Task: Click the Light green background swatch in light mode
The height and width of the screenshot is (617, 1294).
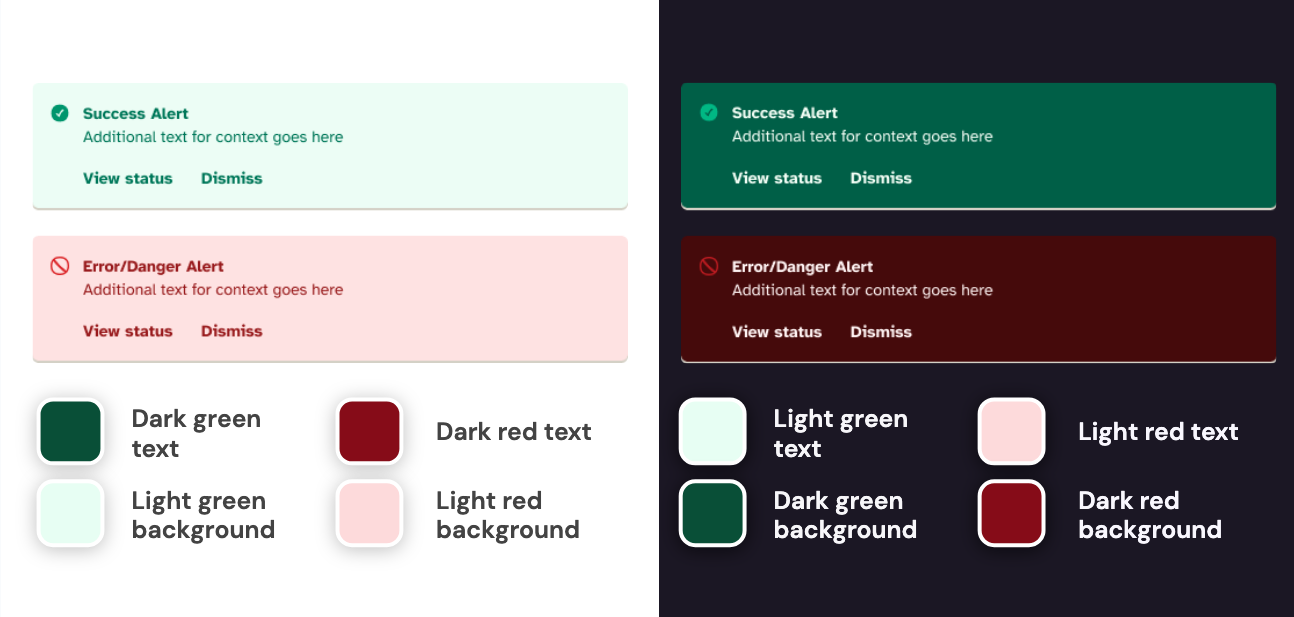Action: pyautogui.click(x=70, y=513)
